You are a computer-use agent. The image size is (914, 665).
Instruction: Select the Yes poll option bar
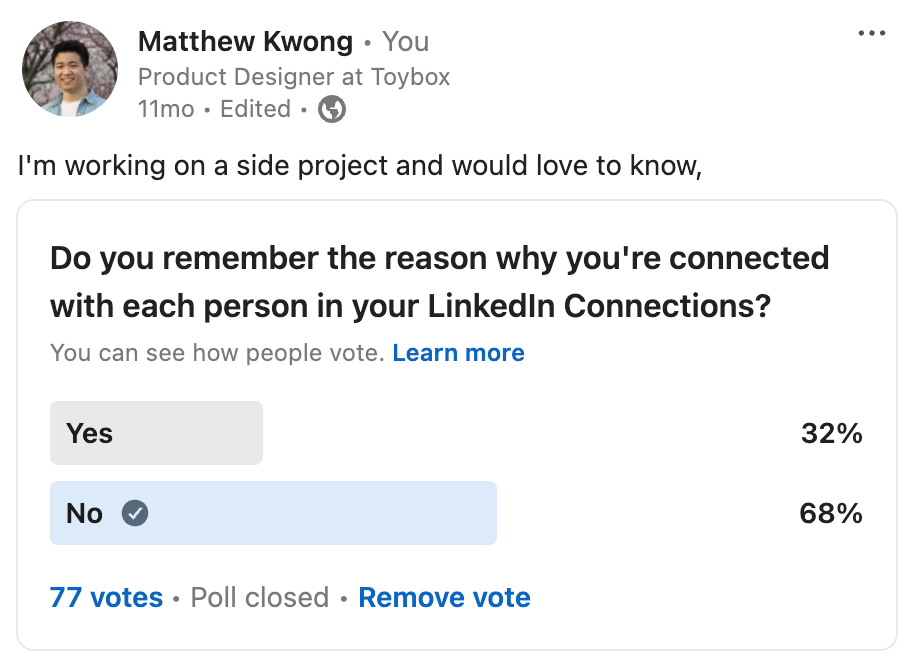tap(156, 433)
